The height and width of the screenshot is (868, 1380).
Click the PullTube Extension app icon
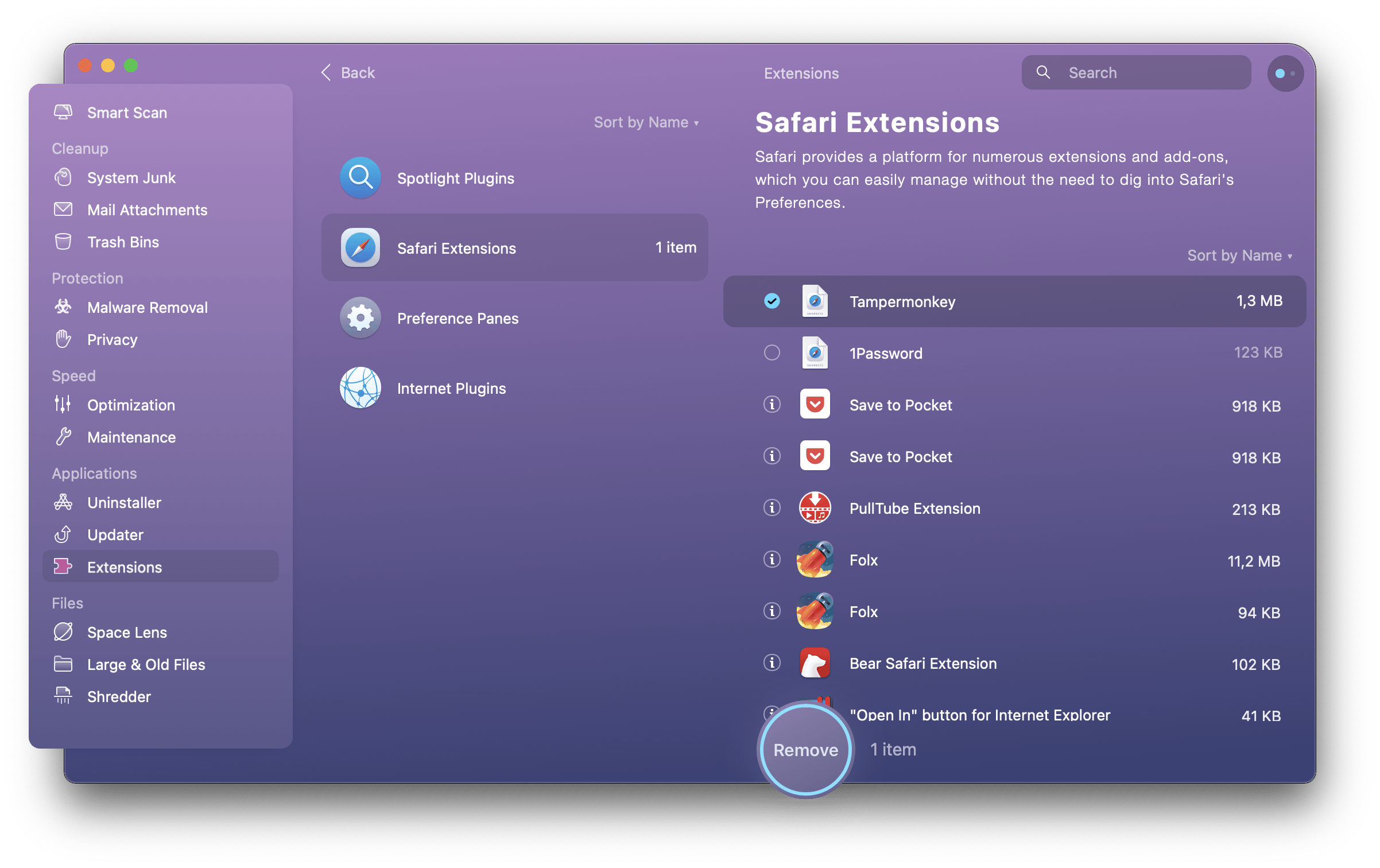(815, 508)
